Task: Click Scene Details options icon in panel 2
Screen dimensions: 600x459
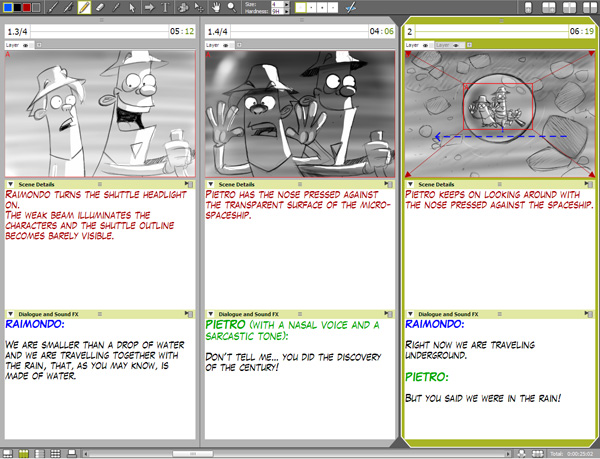Action: coord(589,184)
